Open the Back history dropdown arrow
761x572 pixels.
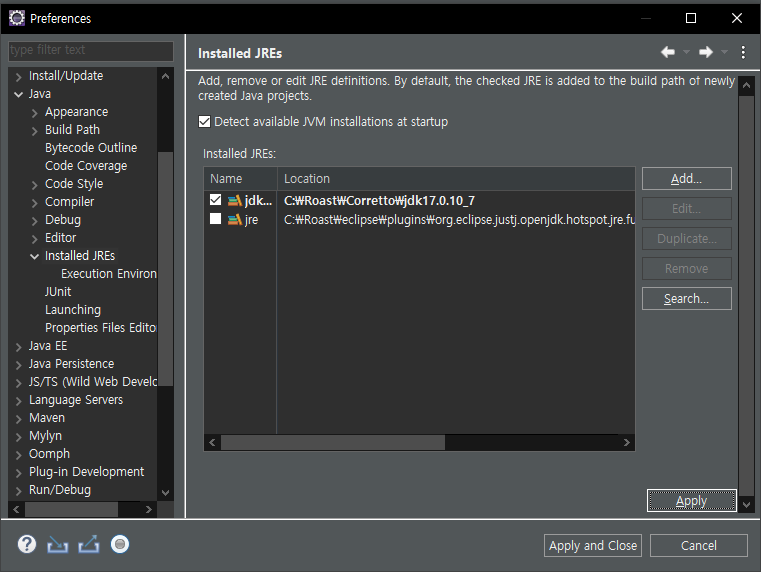click(x=686, y=52)
